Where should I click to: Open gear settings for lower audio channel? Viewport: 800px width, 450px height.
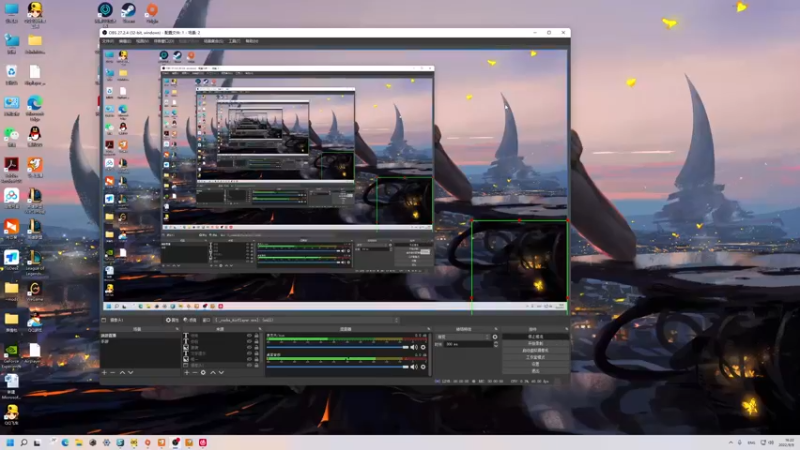coord(423,367)
